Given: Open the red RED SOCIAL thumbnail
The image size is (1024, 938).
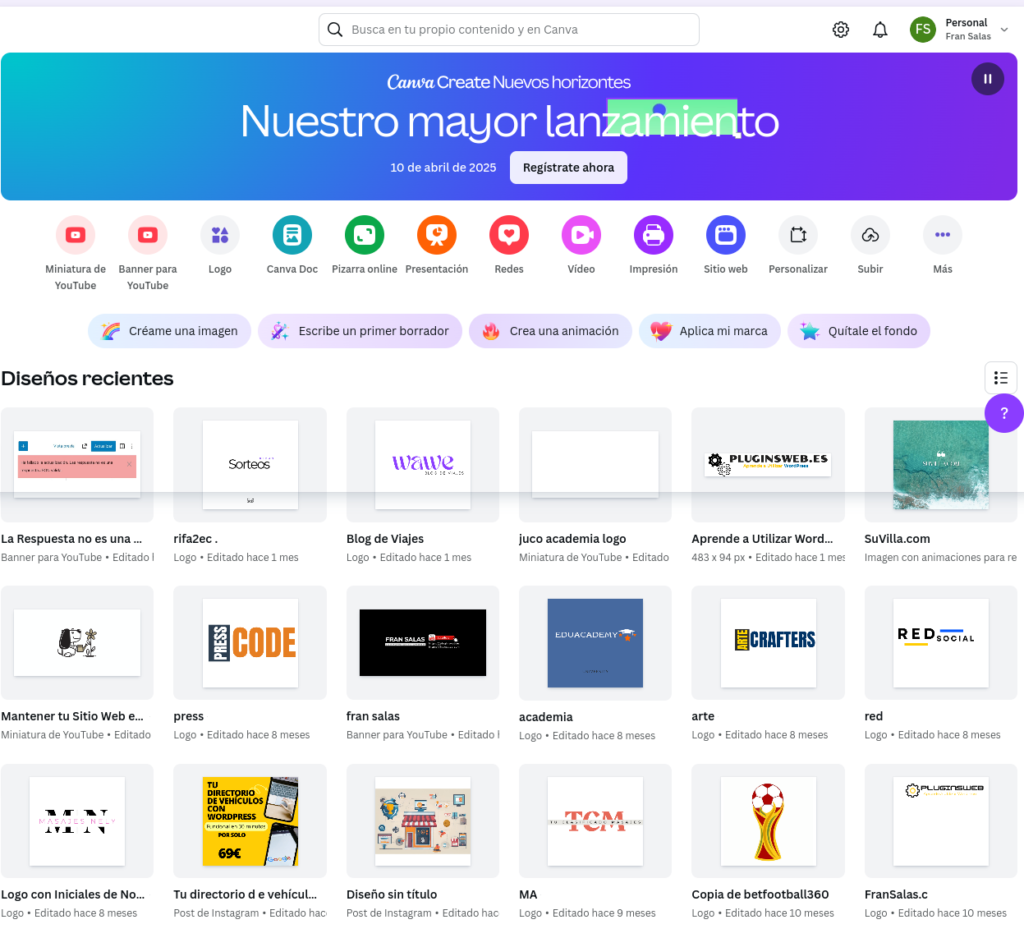Looking at the screenshot, I should point(940,643).
